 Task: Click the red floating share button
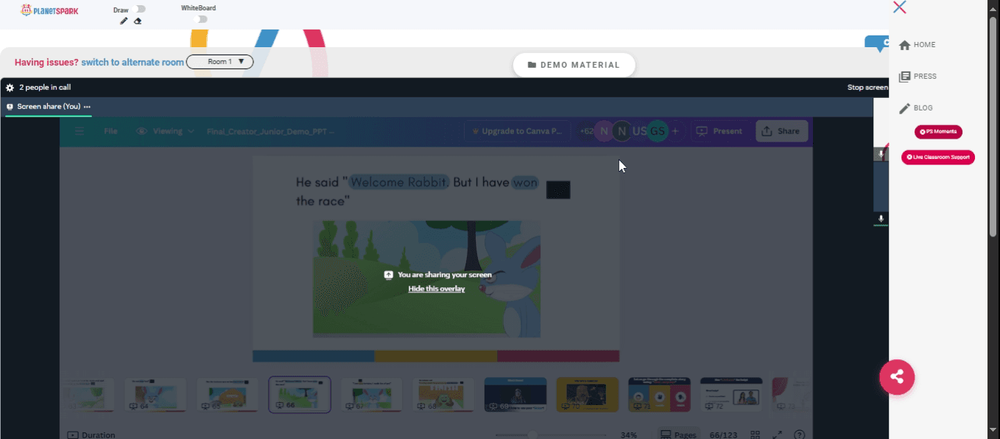[897, 377]
